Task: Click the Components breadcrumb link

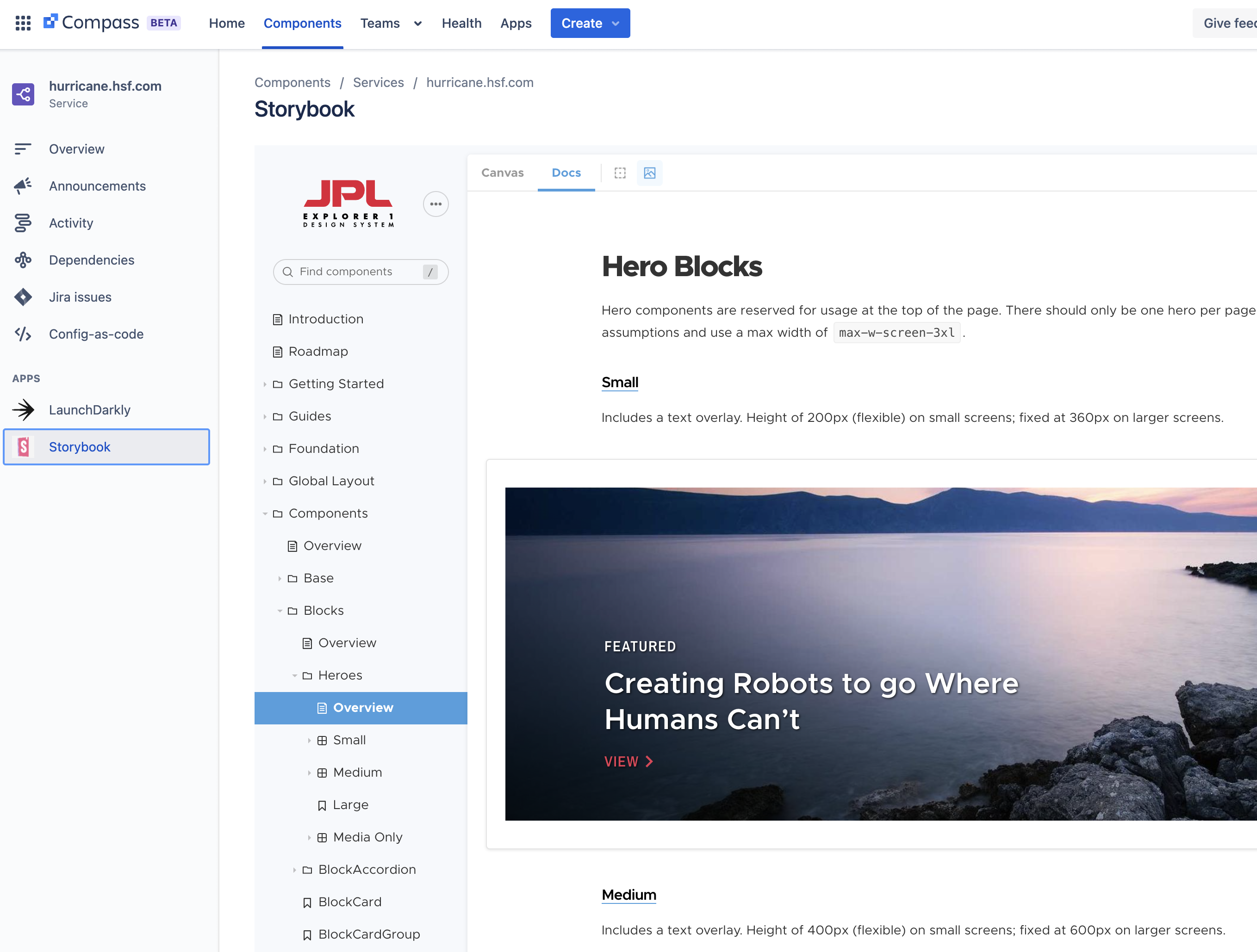Action: point(292,82)
